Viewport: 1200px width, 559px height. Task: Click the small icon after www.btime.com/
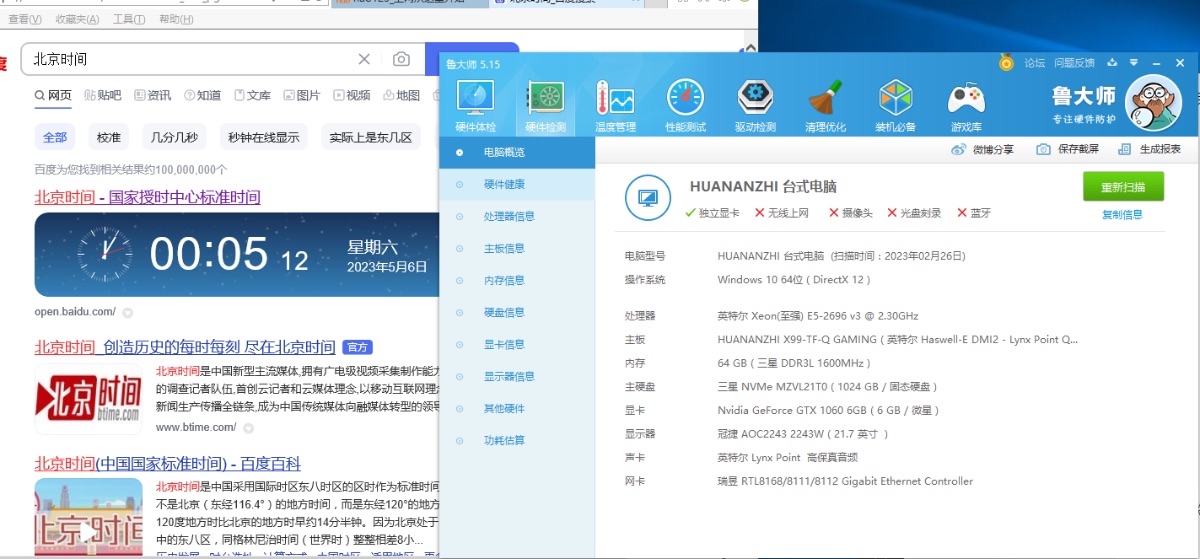248,428
